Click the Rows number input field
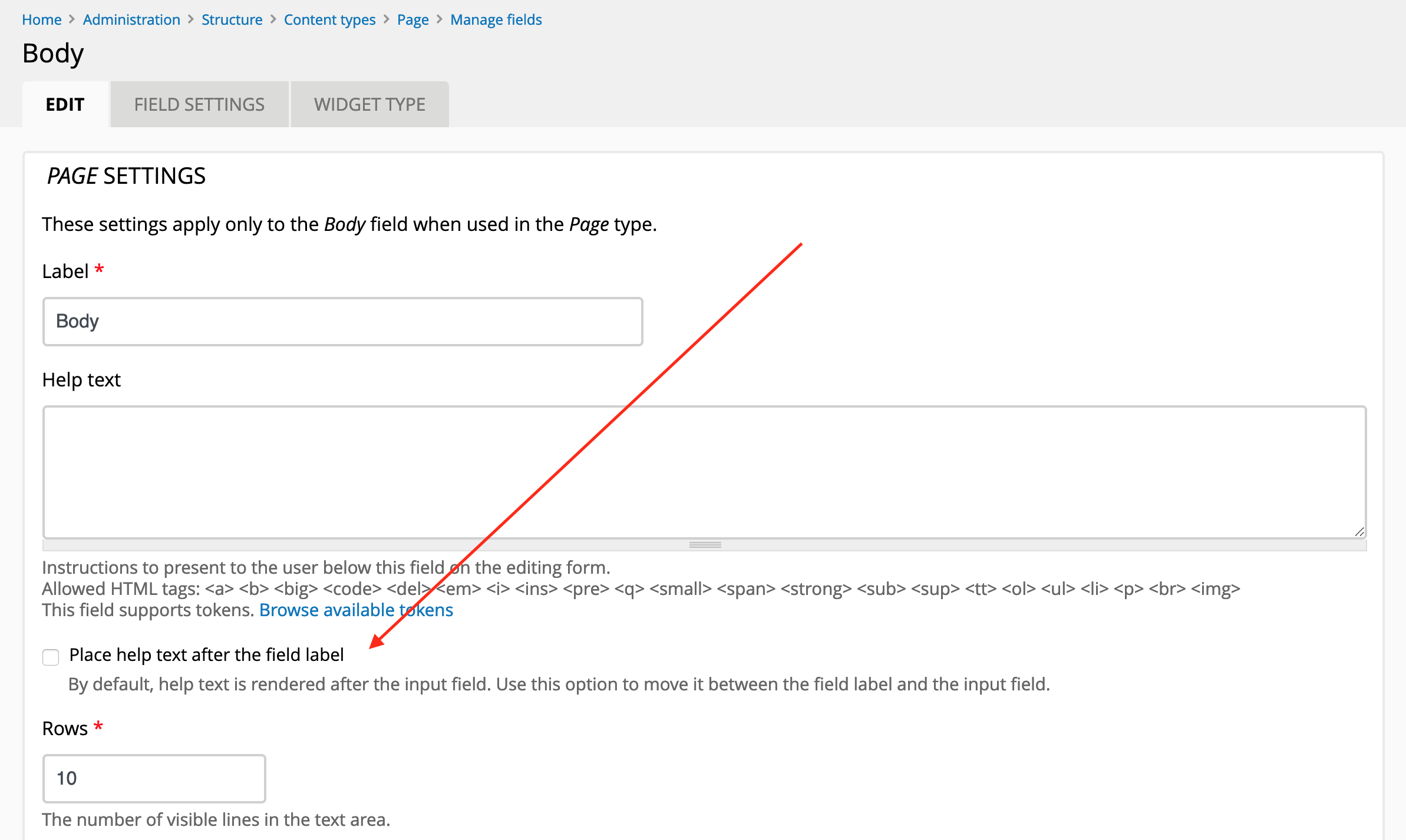Screen dimensions: 1406x840 point(154,778)
